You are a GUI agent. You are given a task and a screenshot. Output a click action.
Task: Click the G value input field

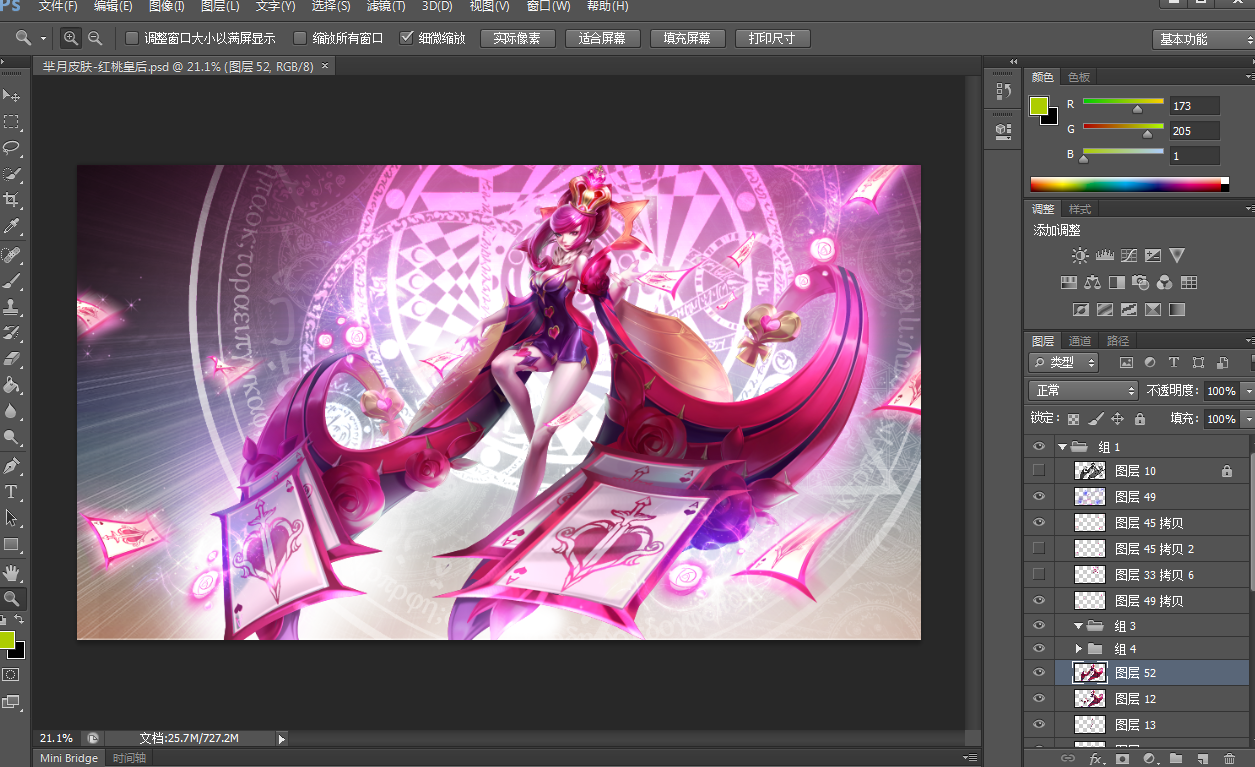1195,130
